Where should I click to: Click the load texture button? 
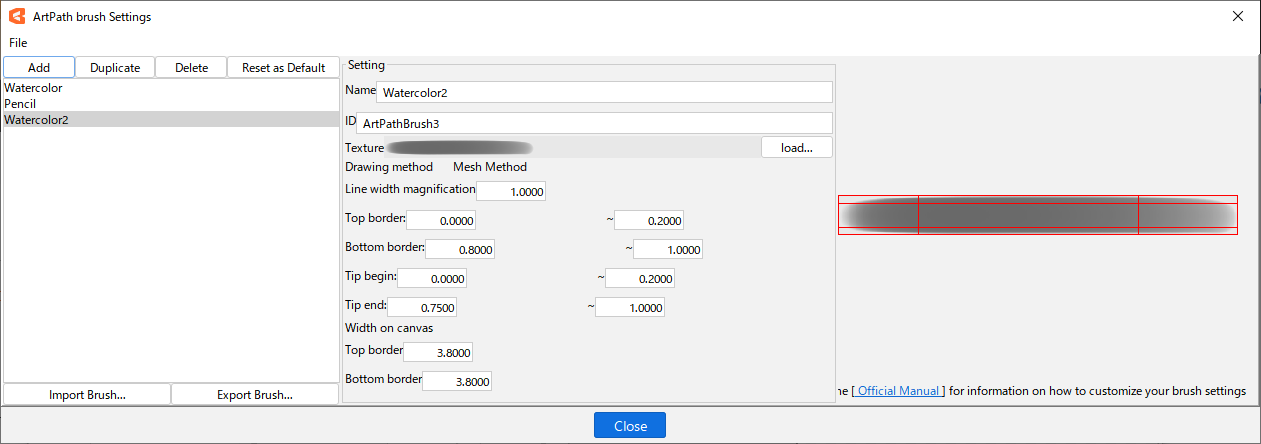pos(796,148)
